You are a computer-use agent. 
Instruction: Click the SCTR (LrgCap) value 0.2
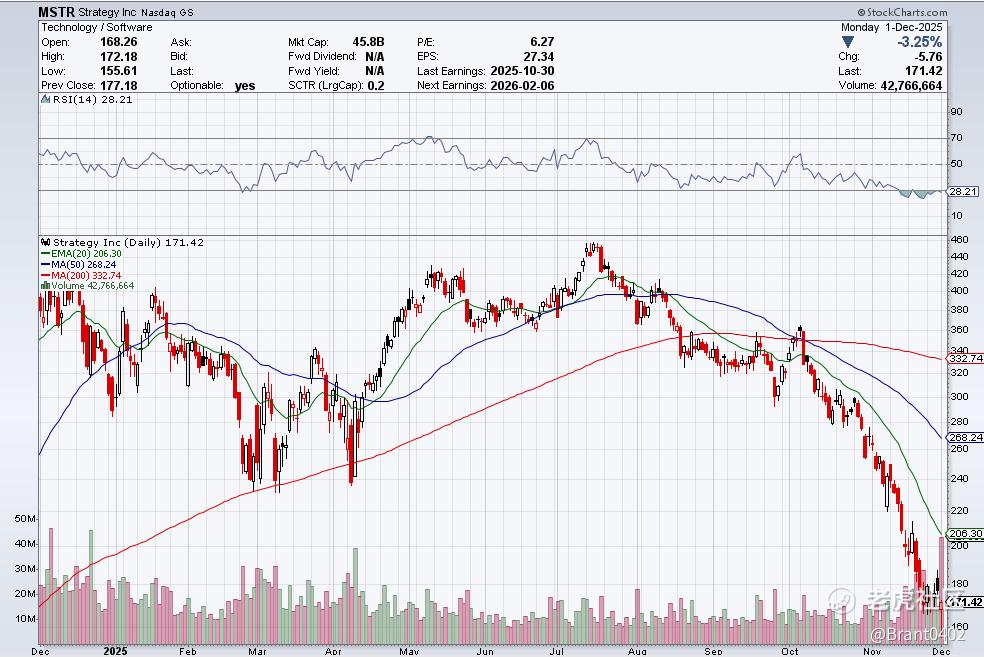pyautogui.click(x=376, y=85)
